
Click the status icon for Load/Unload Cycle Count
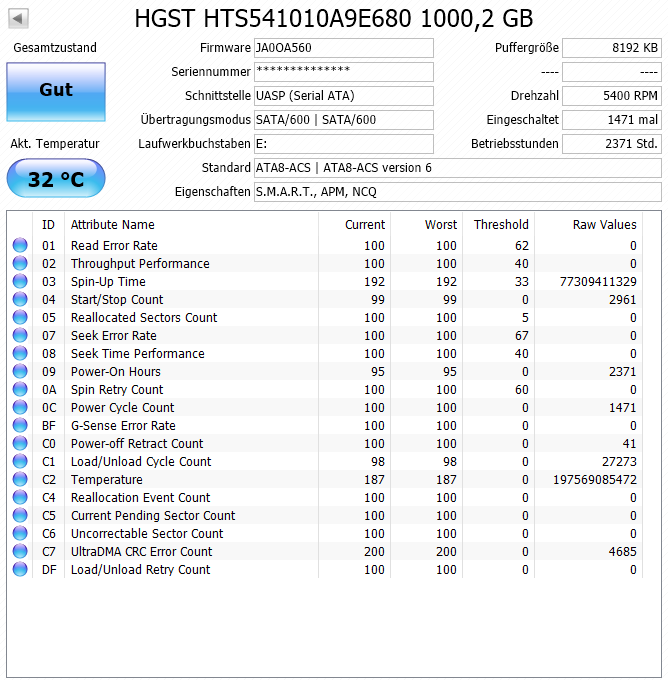point(20,461)
